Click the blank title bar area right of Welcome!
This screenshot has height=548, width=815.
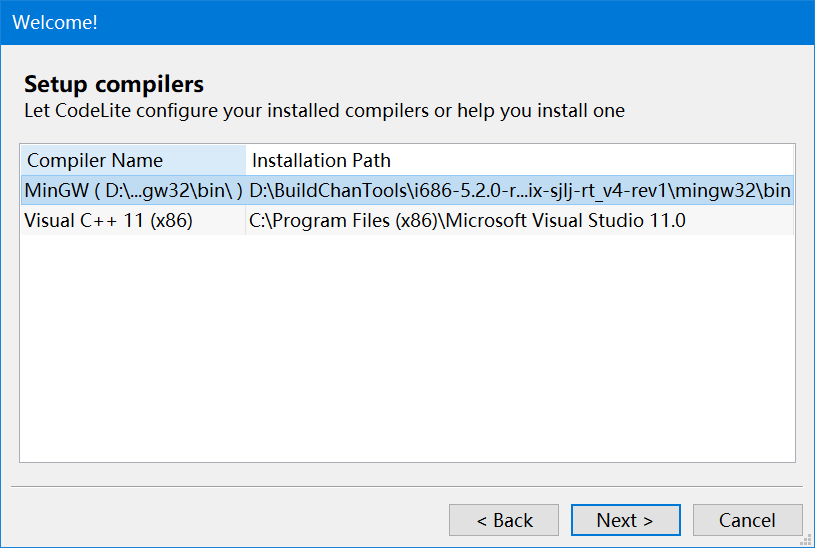tap(450, 22)
